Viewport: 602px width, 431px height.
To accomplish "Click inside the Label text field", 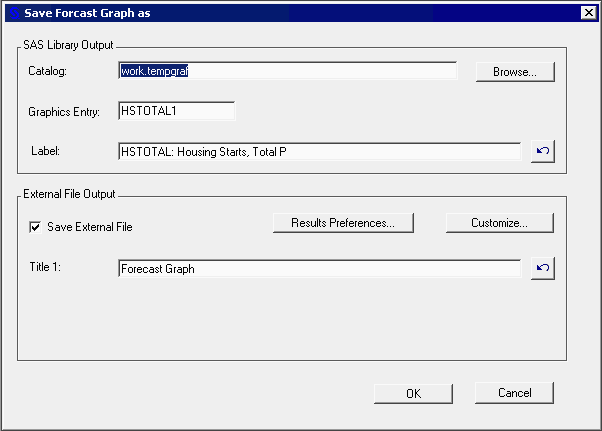I will (x=319, y=151).
